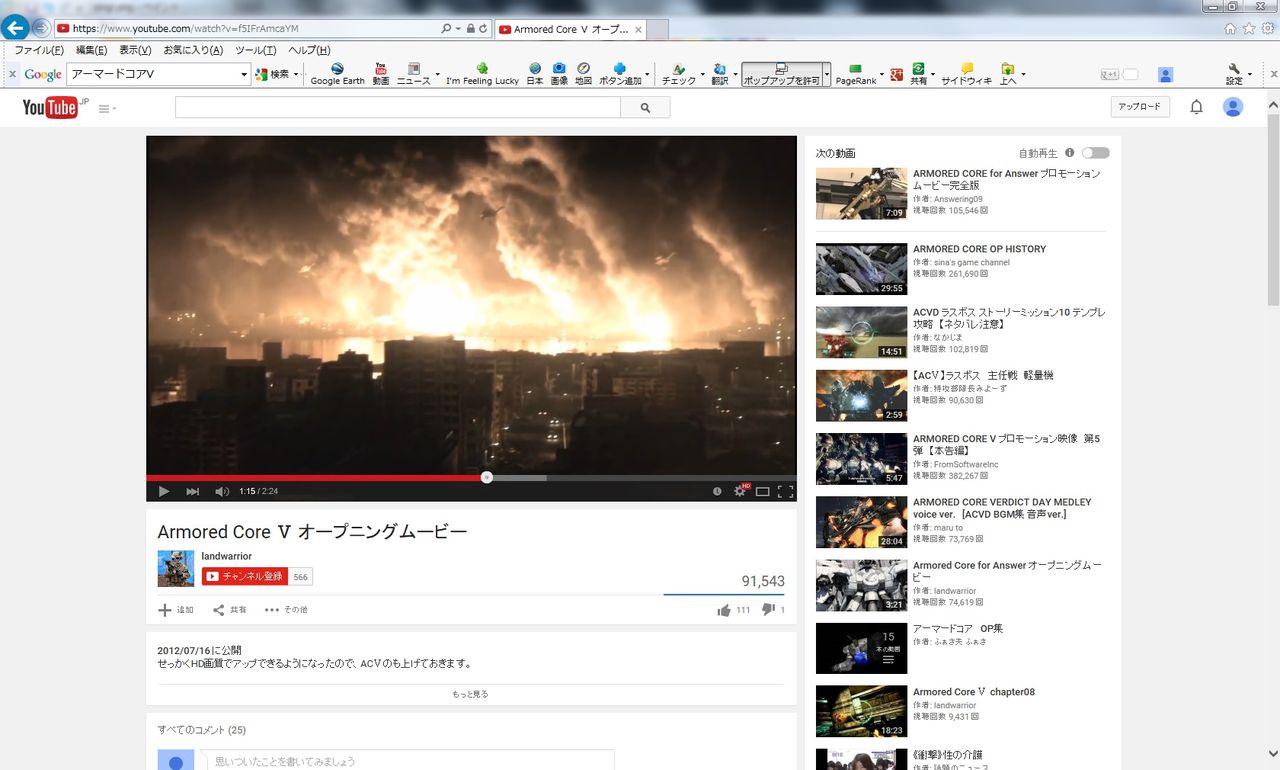Click the watch later clock icon in player
Image resolution: width=1280 pixels, height=770 pixels.
[717, 491]
